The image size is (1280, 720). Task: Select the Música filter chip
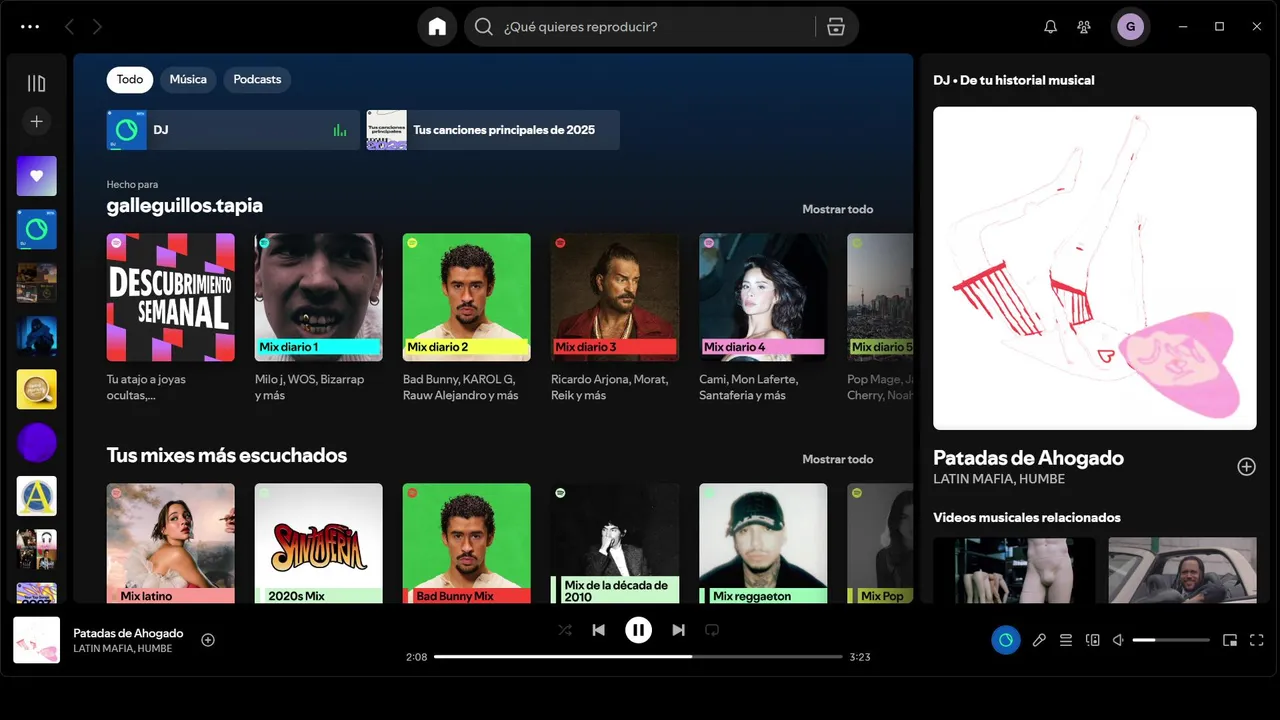point(188,79)
